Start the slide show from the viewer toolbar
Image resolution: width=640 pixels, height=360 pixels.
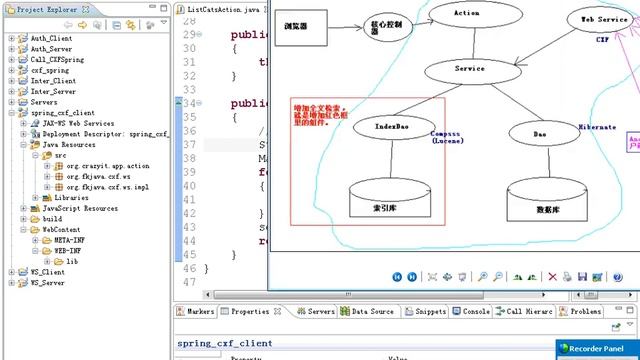pos(462,277)
